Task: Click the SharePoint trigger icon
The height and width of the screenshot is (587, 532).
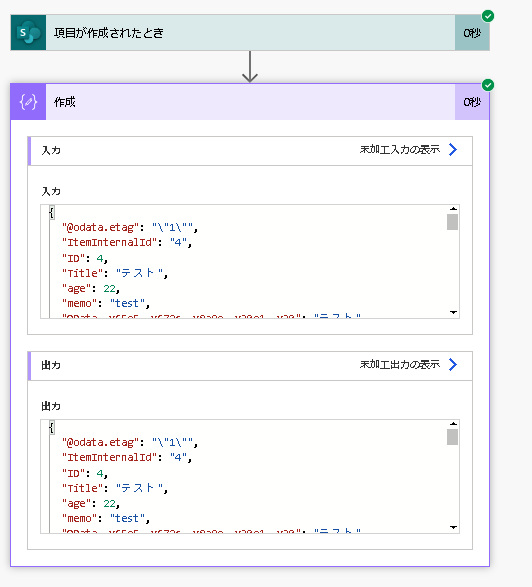Action: [x=28, y=33]
